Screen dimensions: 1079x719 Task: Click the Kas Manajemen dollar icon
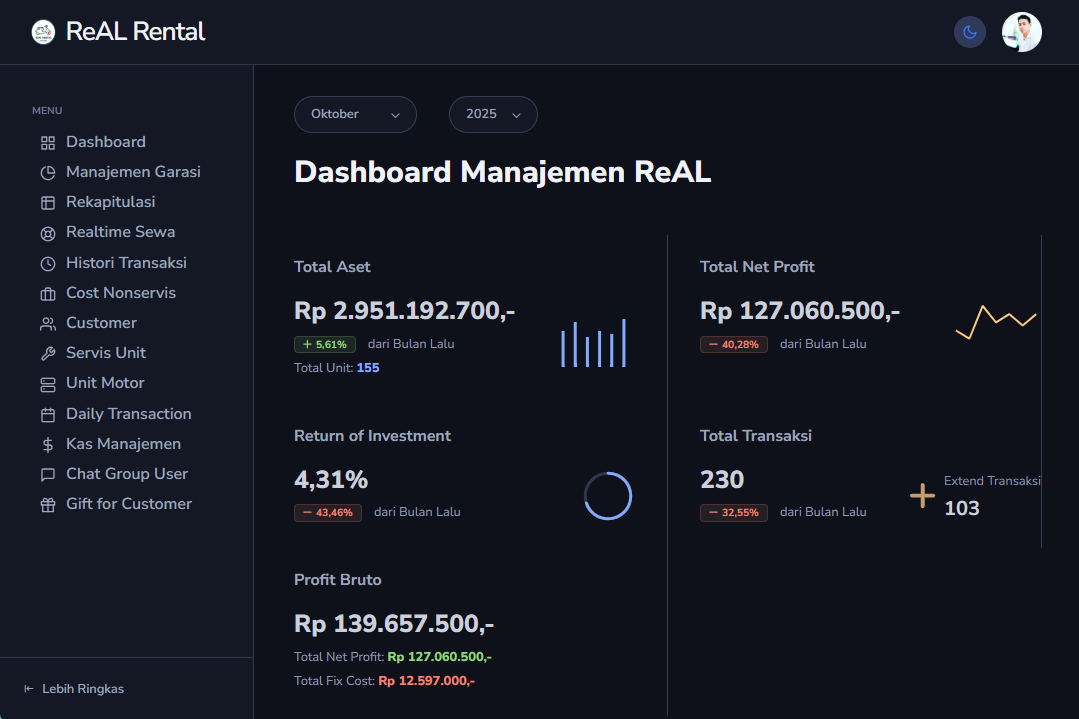click(x=48, y=445)
